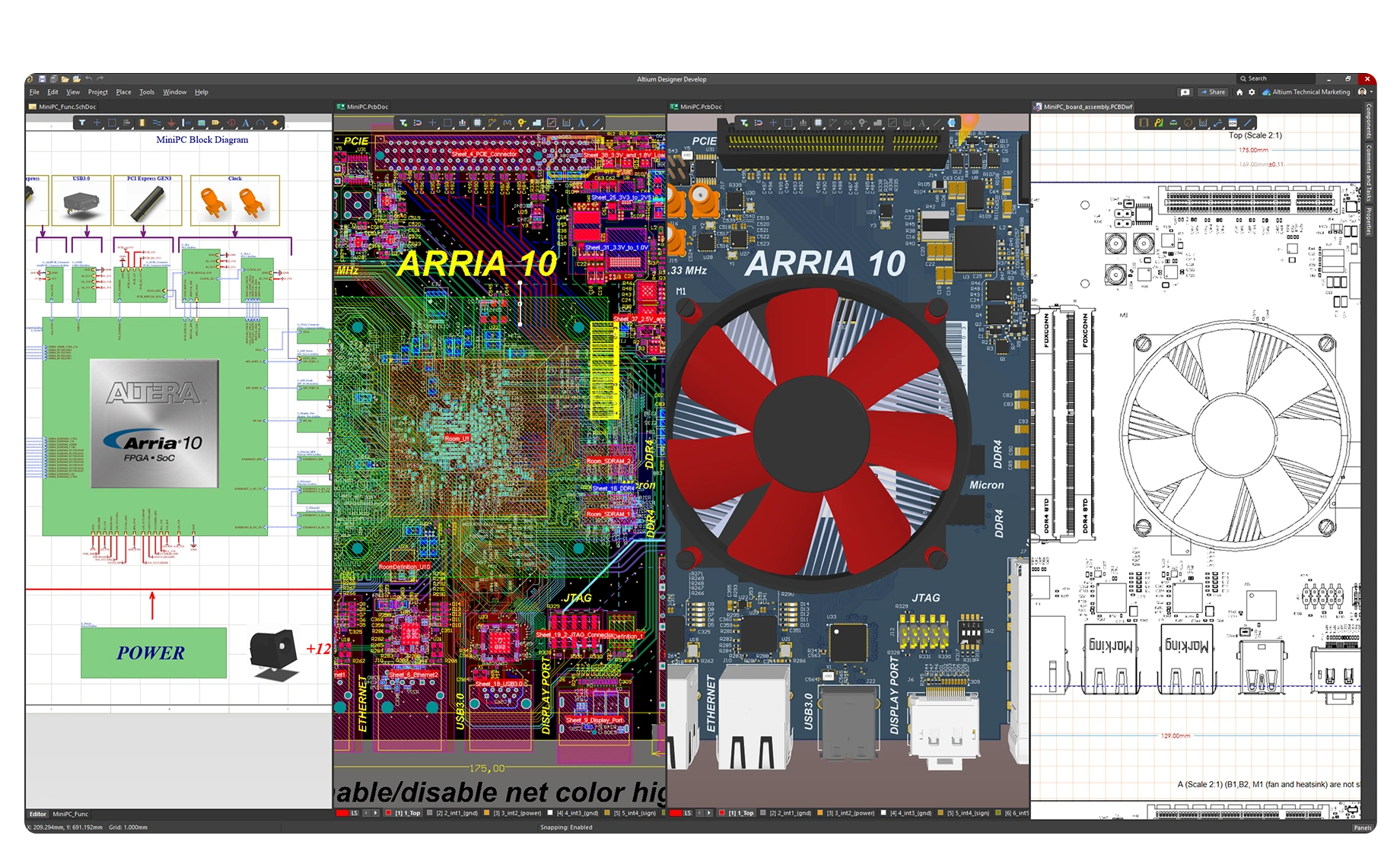The width and height of the screenshot is (1400, 864).
Task: Switch to the MiniPC_Func.SchDoc document tab
Action: click(x=67, y=107)
